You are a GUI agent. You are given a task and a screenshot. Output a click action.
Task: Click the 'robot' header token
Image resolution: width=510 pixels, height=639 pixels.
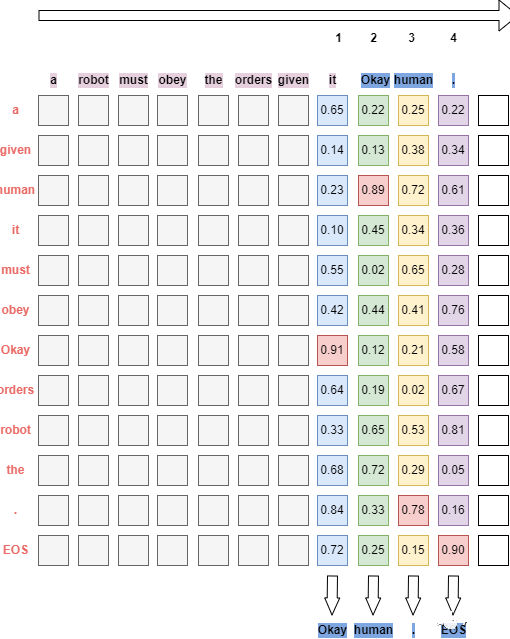click(x=93, y=80)
